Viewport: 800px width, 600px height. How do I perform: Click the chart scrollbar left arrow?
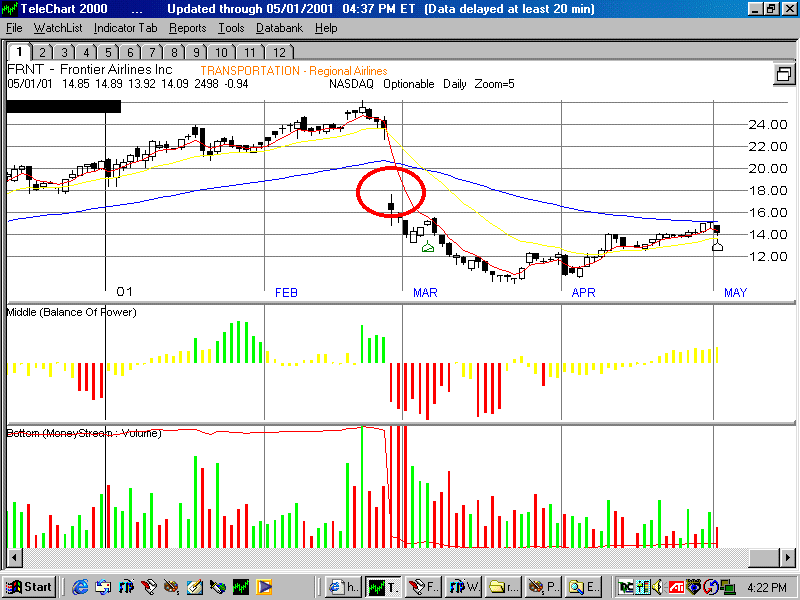coord(14,557)
